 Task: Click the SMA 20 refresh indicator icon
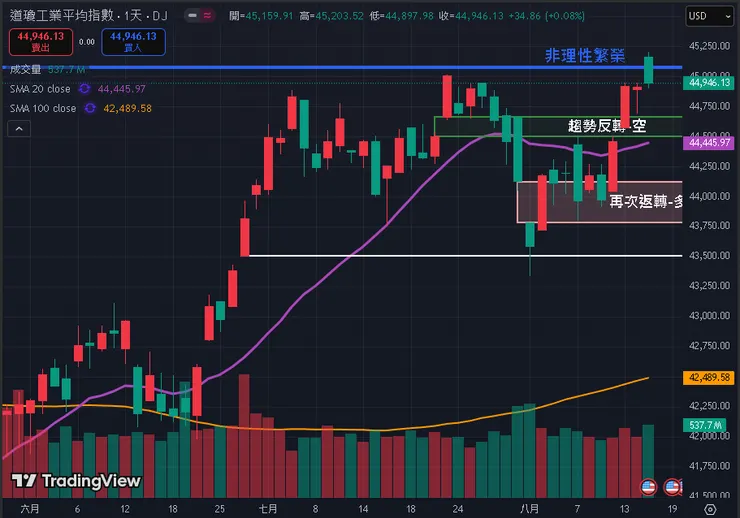coord(84,89)
